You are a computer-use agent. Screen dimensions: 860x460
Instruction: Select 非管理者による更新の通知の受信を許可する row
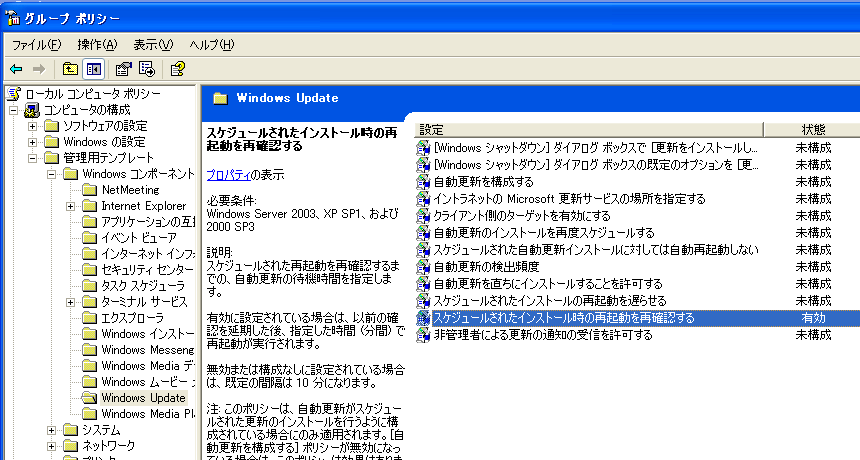pos(543,334)
